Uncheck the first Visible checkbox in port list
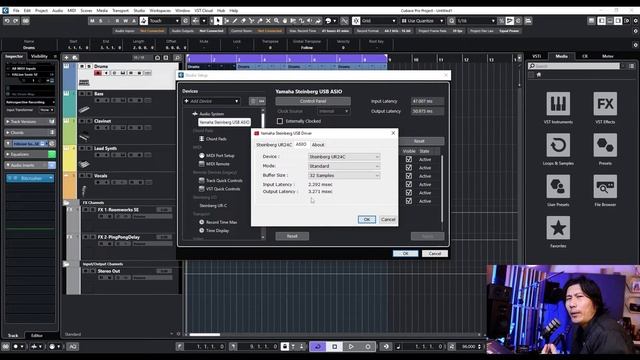The width and height of the screenshot is (640, 360). 409,160
